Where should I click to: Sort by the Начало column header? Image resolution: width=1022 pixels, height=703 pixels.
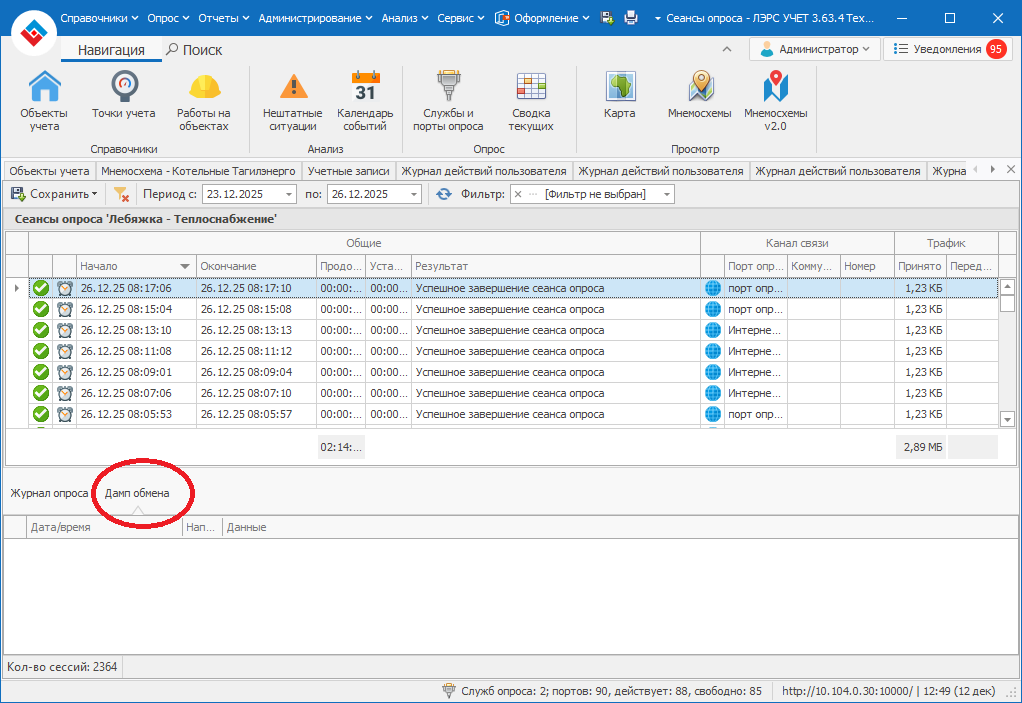[x=130, y=266]
